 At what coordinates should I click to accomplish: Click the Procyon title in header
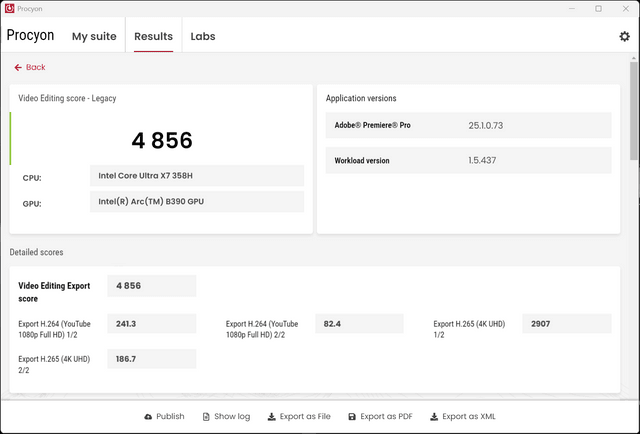30,36
